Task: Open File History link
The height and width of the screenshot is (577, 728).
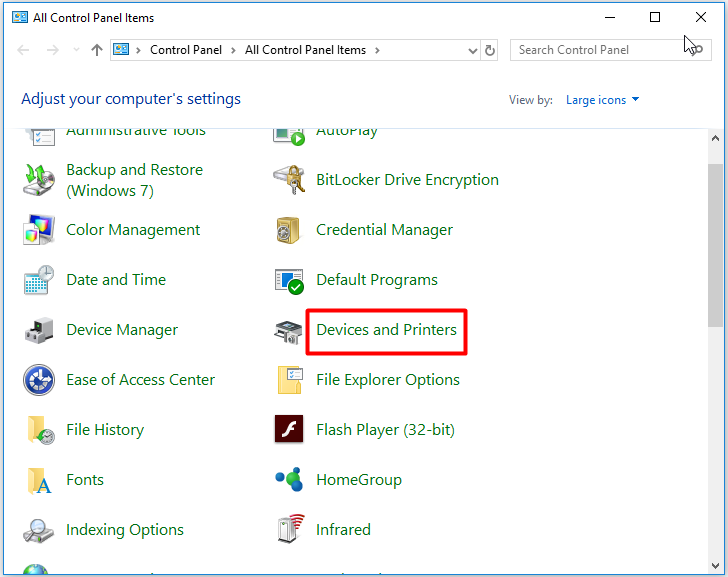Action: [105, 430]
